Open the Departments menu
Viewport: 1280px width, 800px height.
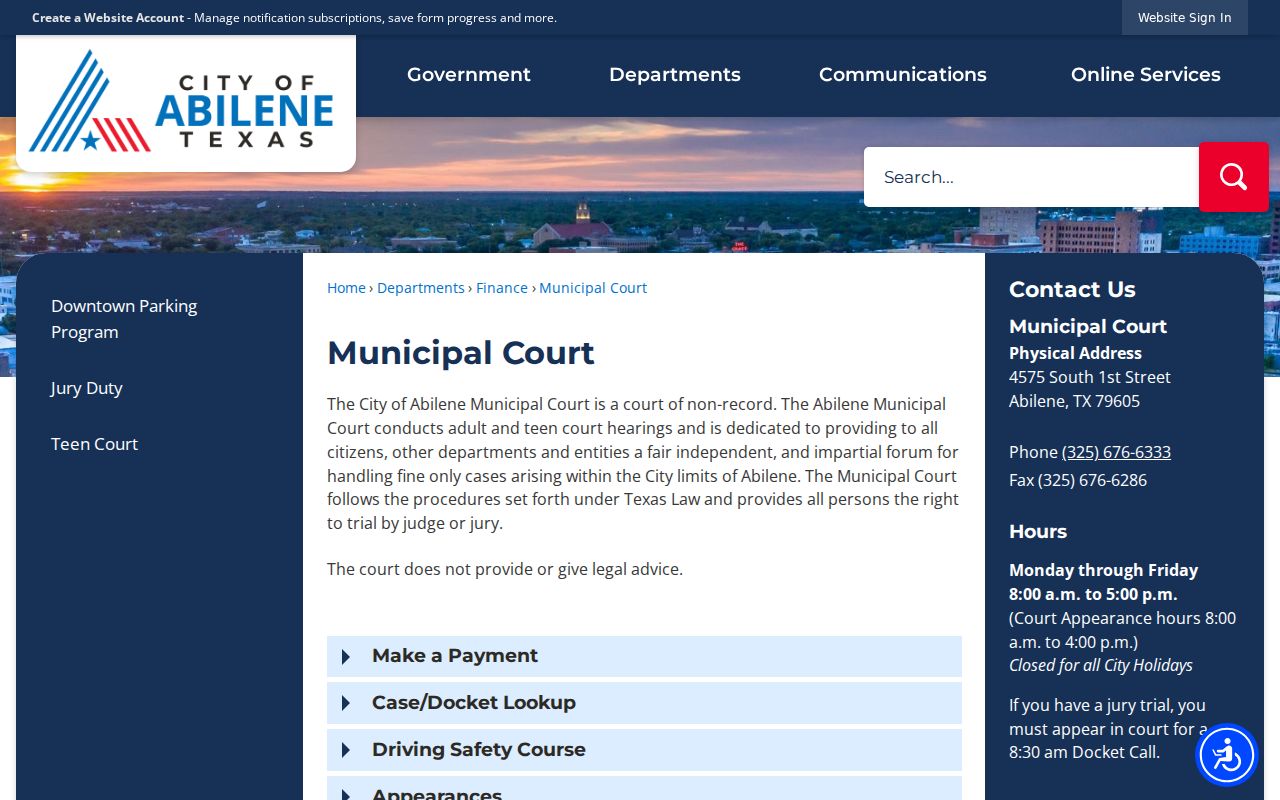(675, 75)
